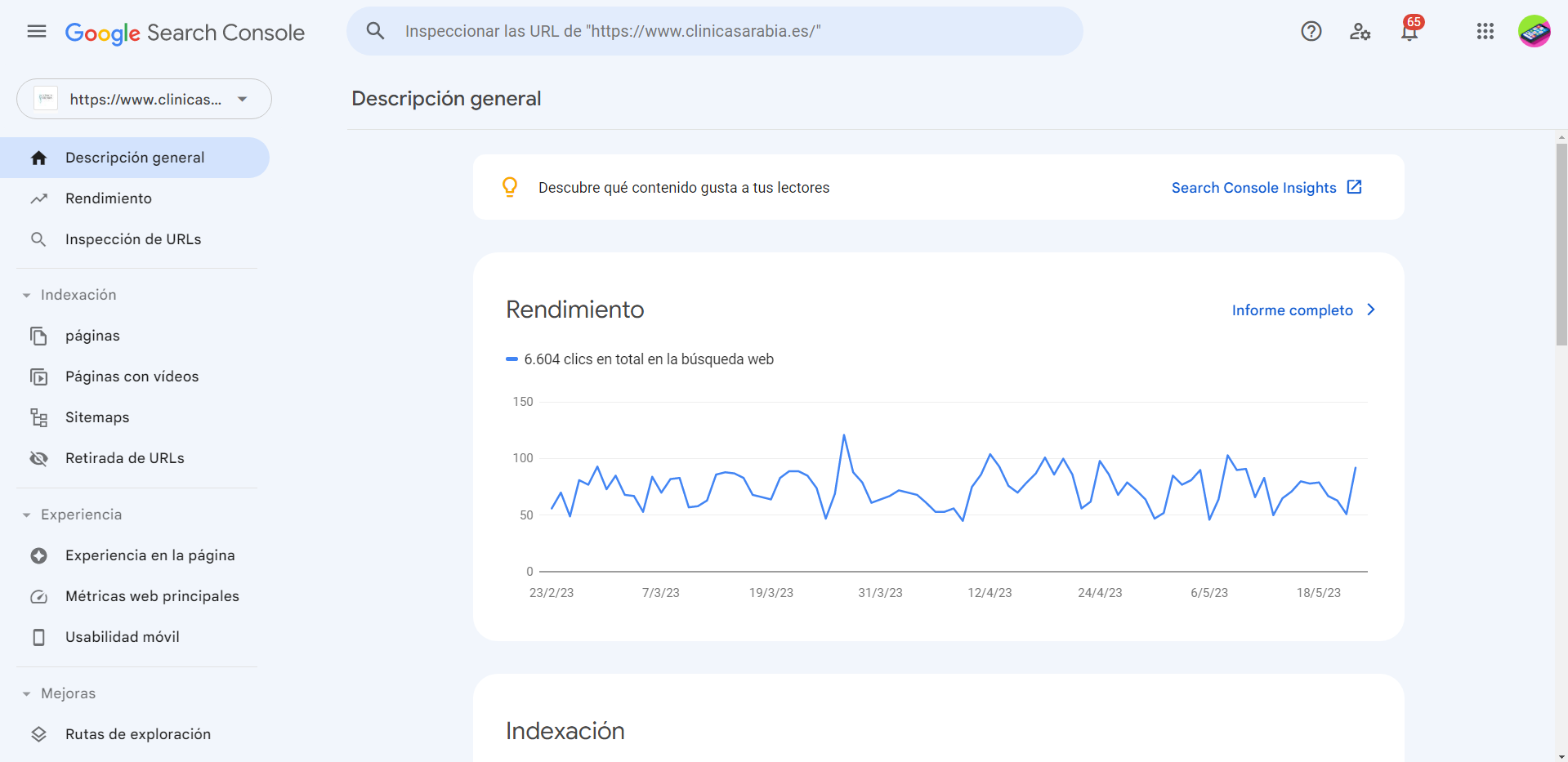The image size is (1568, 762).
Task: Click the 23/2/23 date label
Action: [552, 593]
